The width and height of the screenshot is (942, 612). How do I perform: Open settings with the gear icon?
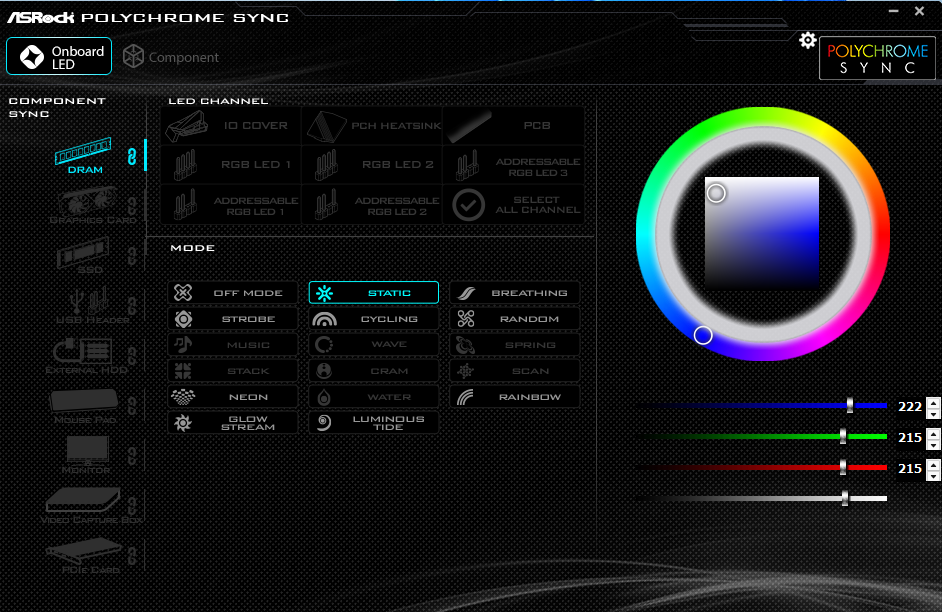[x=807, y=40]
